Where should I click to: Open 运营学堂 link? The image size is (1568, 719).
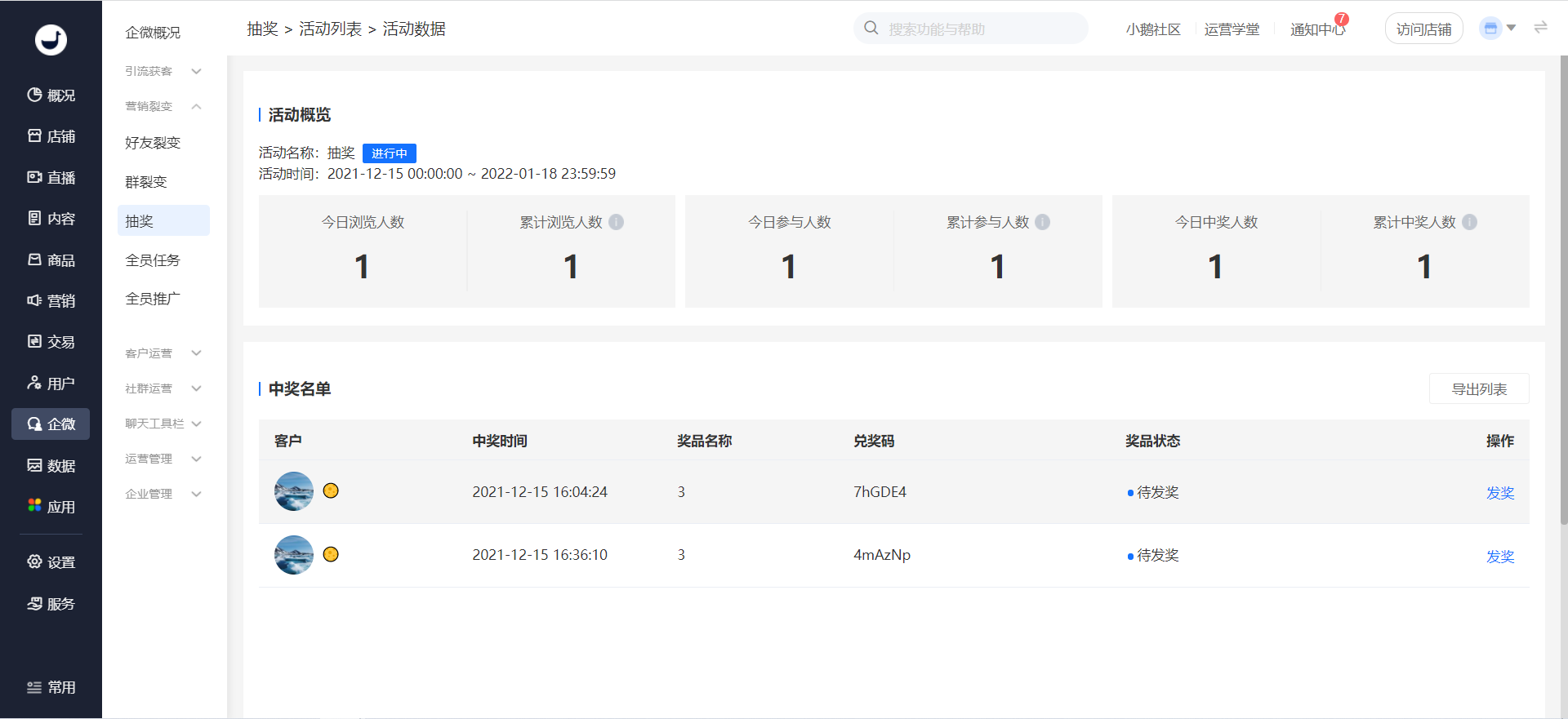[1232, 29]
